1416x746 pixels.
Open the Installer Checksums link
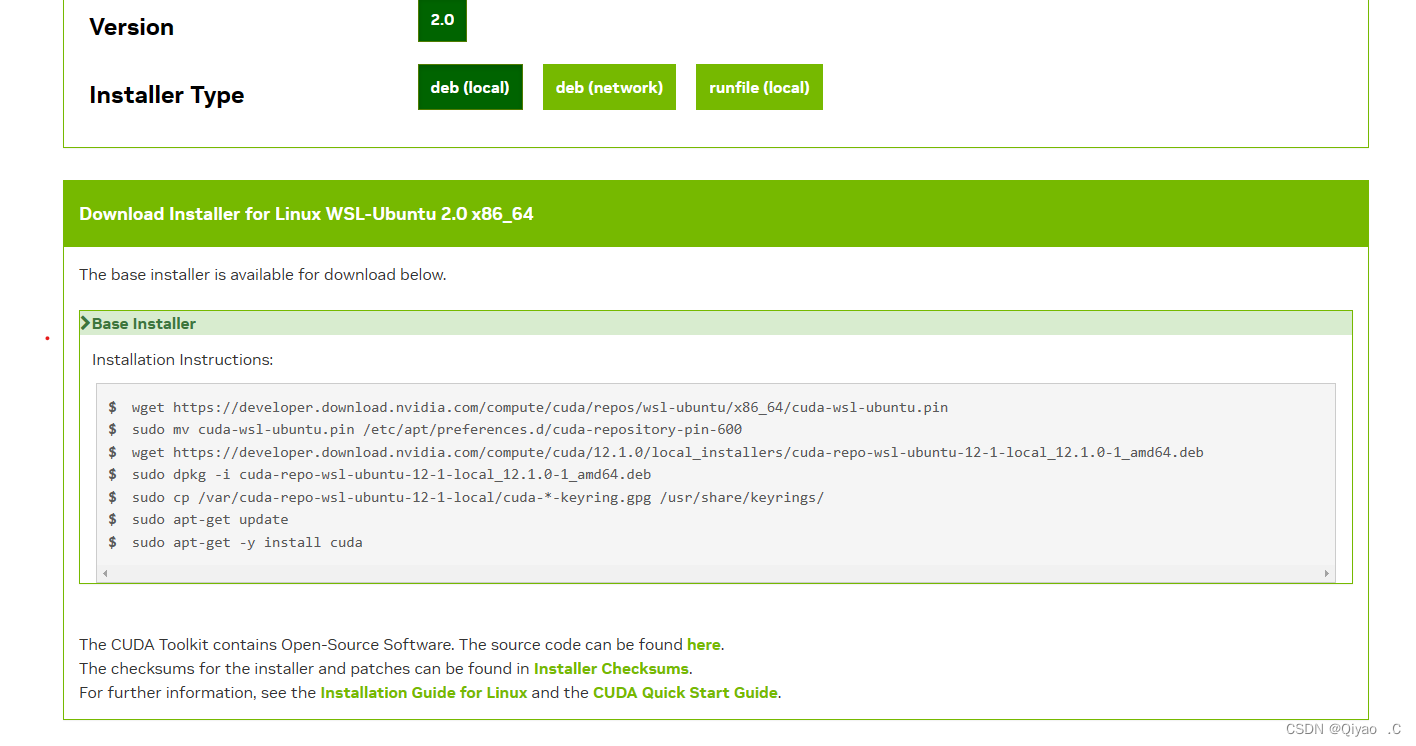[611, 669]
